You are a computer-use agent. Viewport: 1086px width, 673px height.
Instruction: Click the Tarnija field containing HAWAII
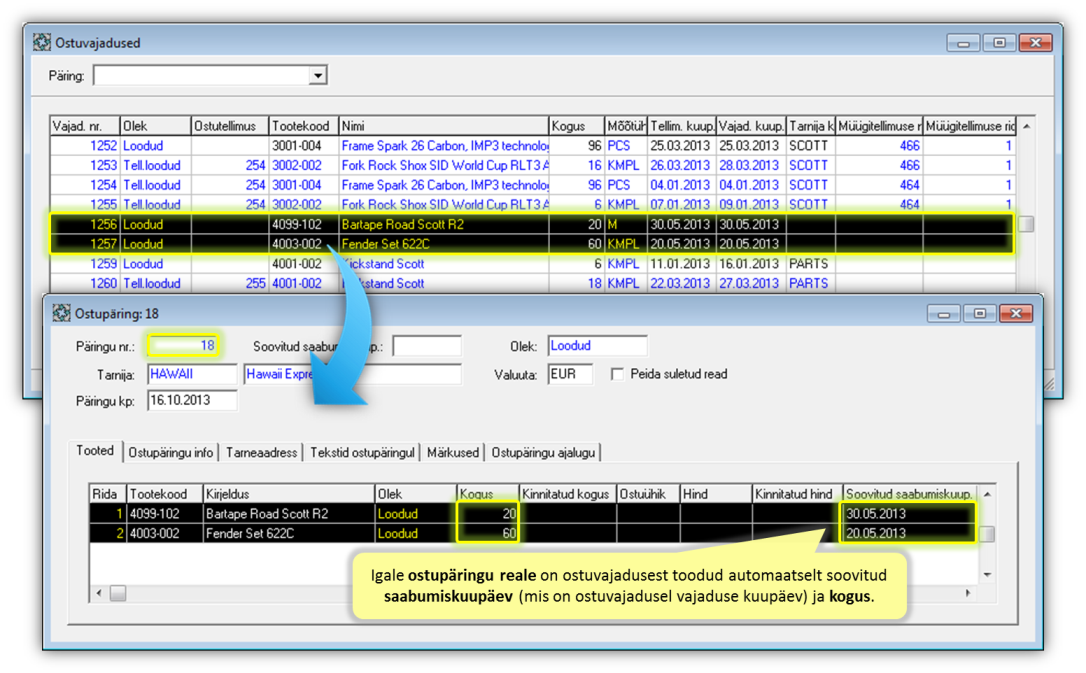click(192, 374)
